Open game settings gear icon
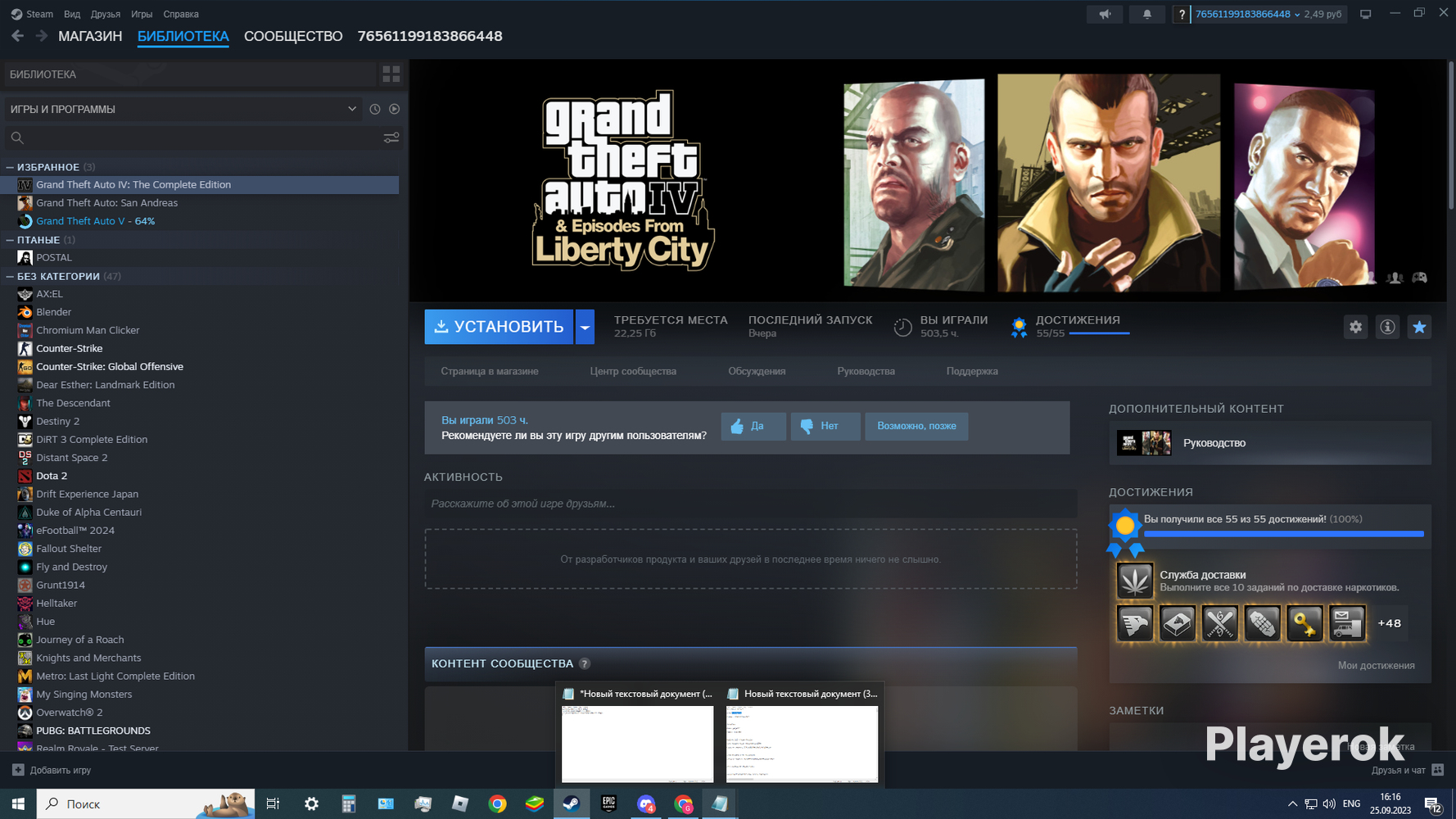1456x819 pixels. pos(1356,327)
